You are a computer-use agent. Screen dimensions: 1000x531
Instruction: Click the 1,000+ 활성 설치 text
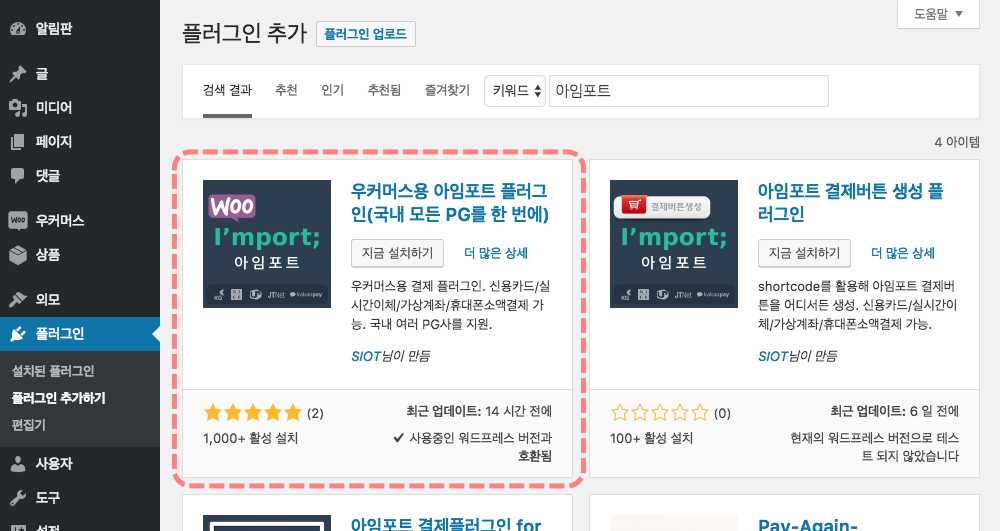[x=251, y=438]
